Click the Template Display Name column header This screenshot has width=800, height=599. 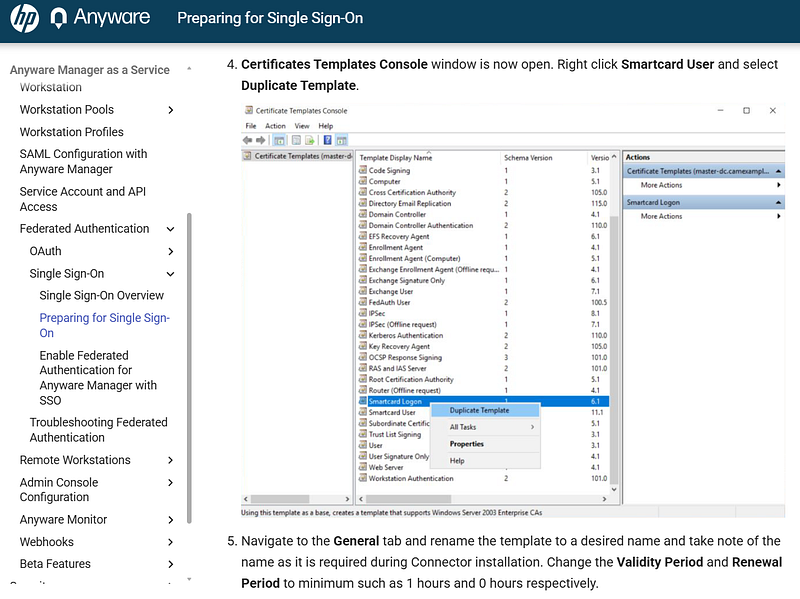pyautogui.click(x=429, y=158)
